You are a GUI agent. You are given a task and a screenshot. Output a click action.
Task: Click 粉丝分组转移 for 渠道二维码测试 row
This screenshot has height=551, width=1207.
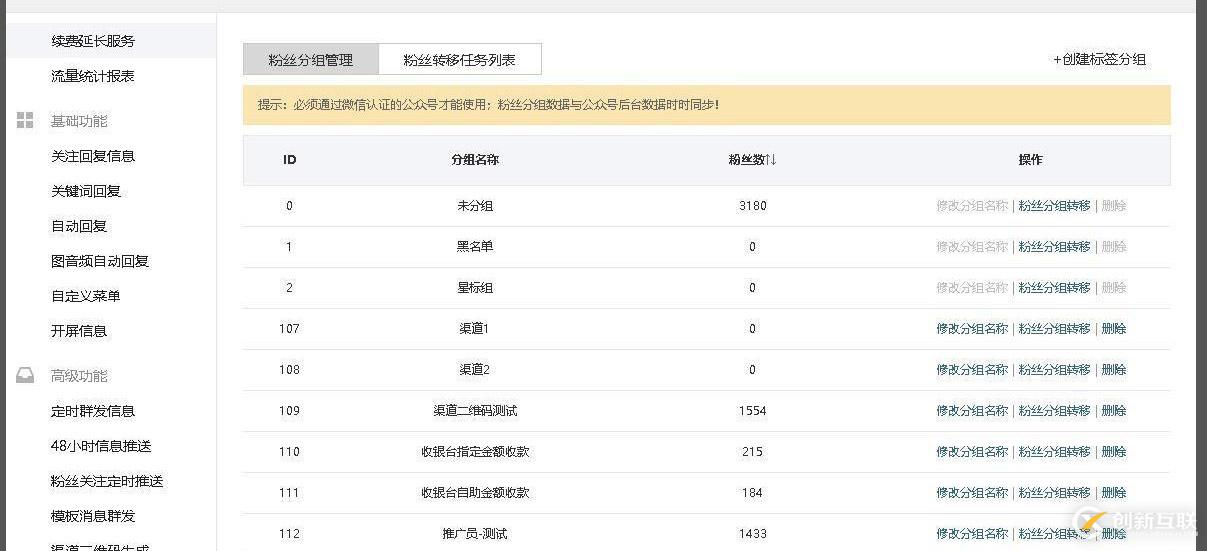(x=1054, y=411)
